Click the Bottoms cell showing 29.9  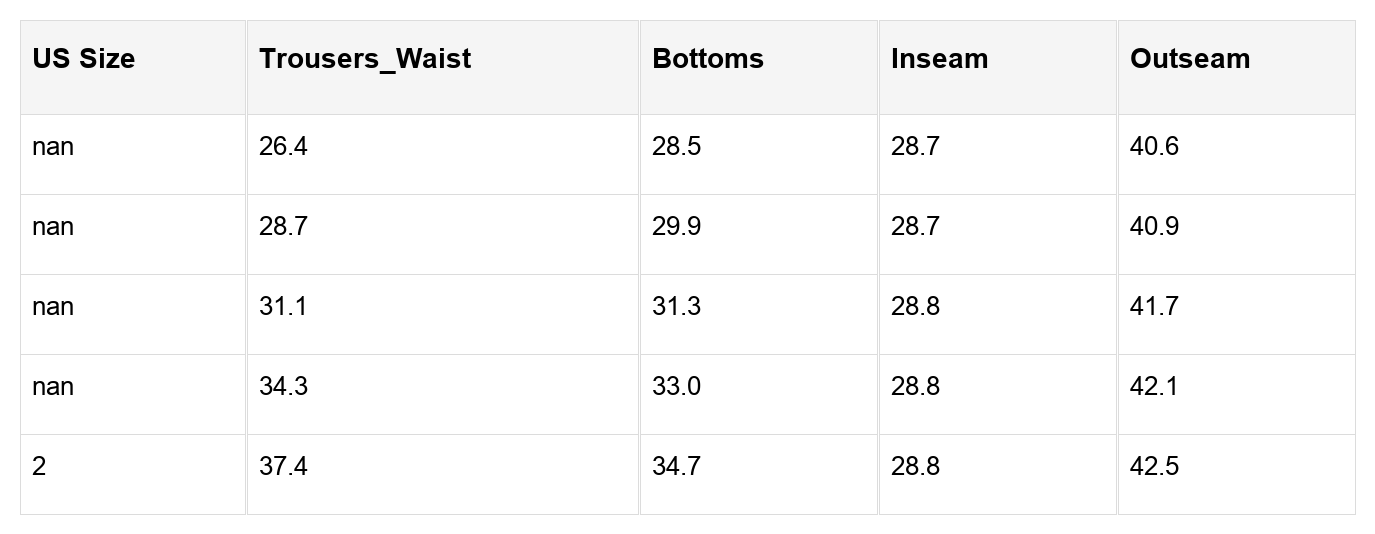tap(677, 227)
